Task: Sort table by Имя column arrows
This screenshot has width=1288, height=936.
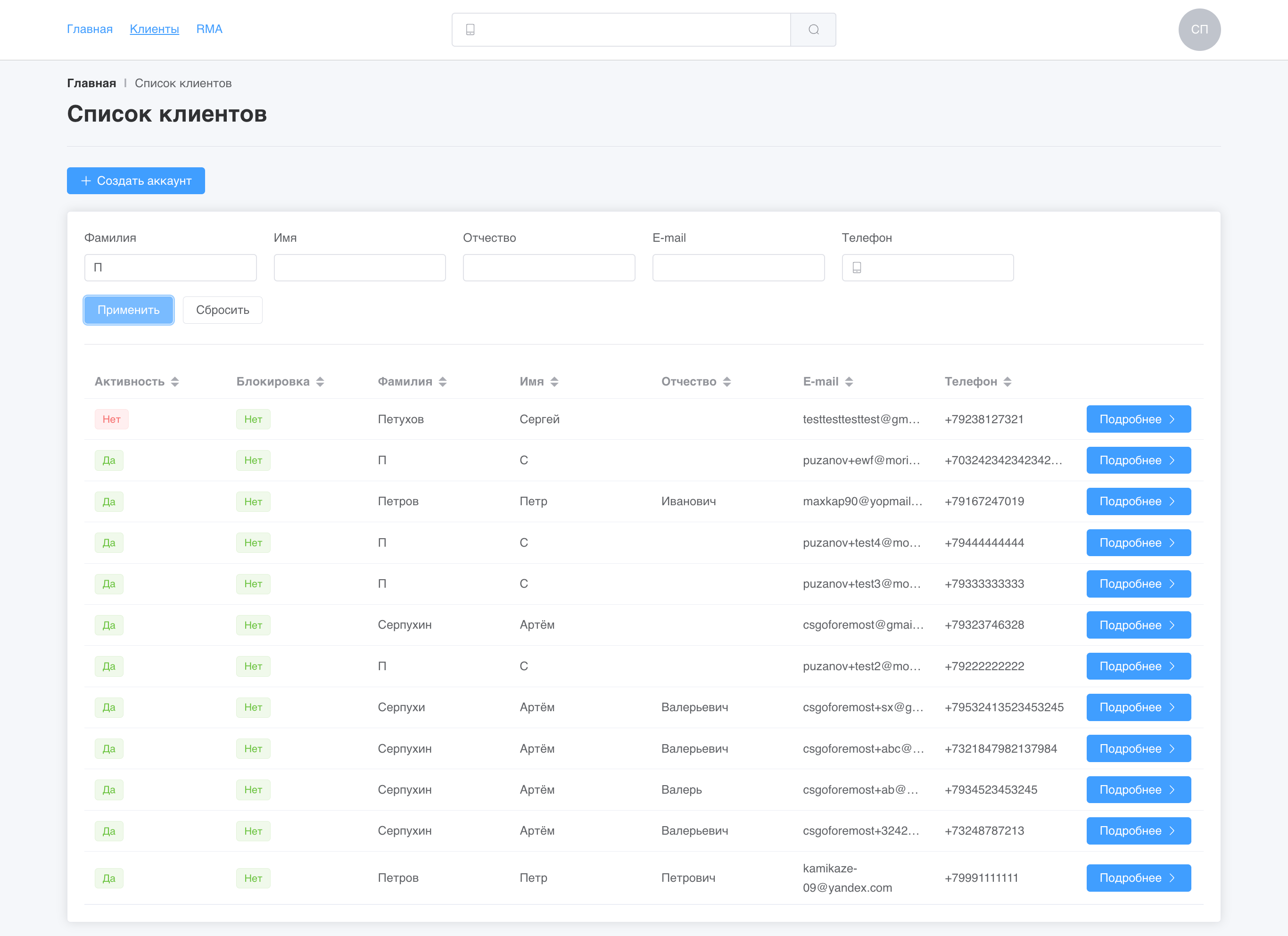Action: point(554,382)
